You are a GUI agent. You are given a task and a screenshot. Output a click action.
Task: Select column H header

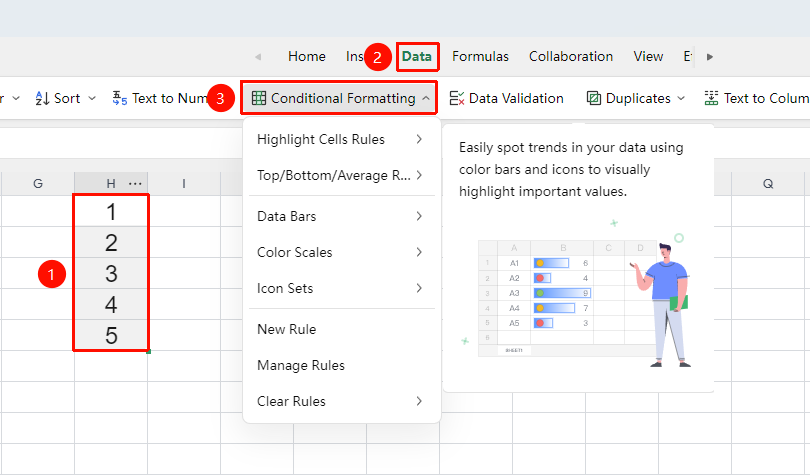pos(111,184)
